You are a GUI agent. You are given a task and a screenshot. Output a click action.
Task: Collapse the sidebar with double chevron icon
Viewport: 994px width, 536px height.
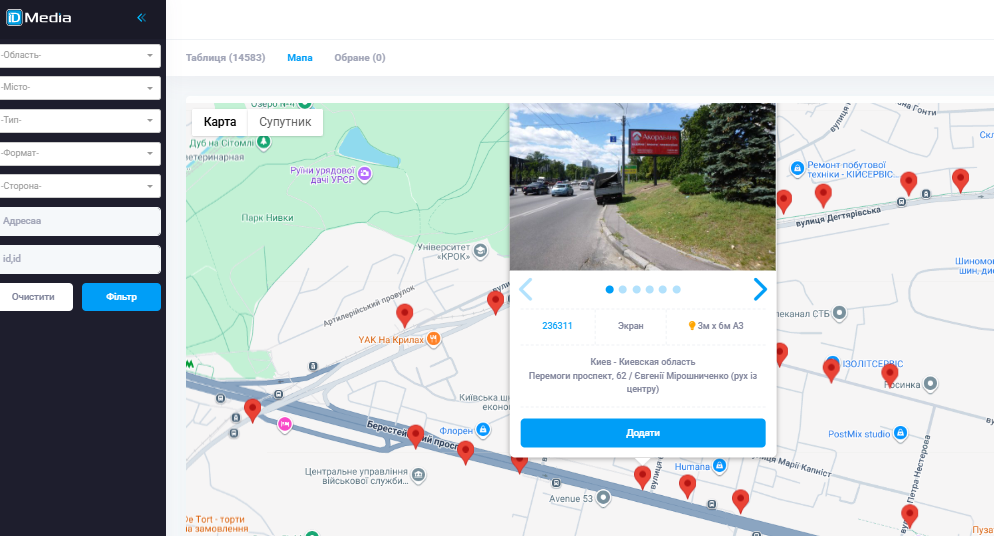141,18
